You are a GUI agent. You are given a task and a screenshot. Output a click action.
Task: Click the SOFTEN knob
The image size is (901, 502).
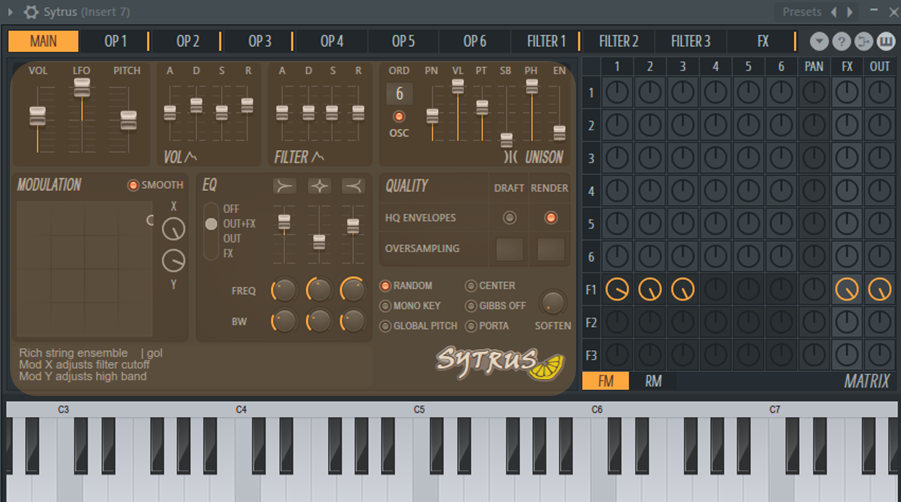[552, 302]
